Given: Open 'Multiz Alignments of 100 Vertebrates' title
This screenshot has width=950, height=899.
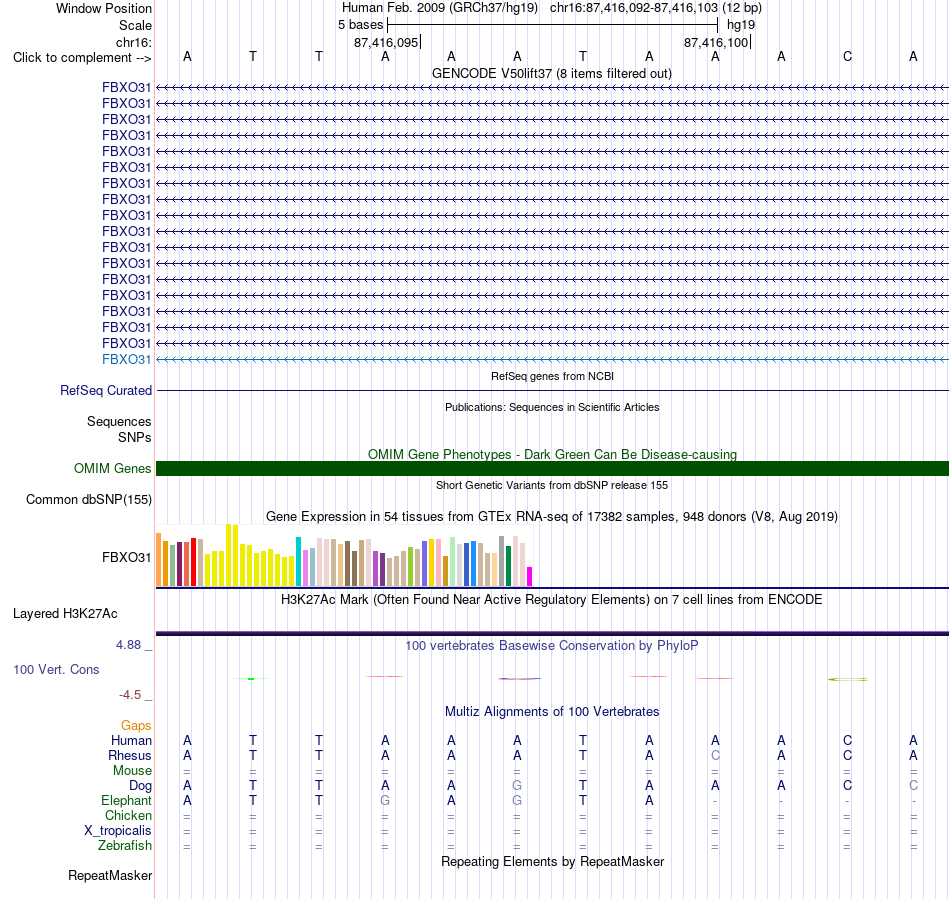Looking at the screenshot, I should 552,712.
